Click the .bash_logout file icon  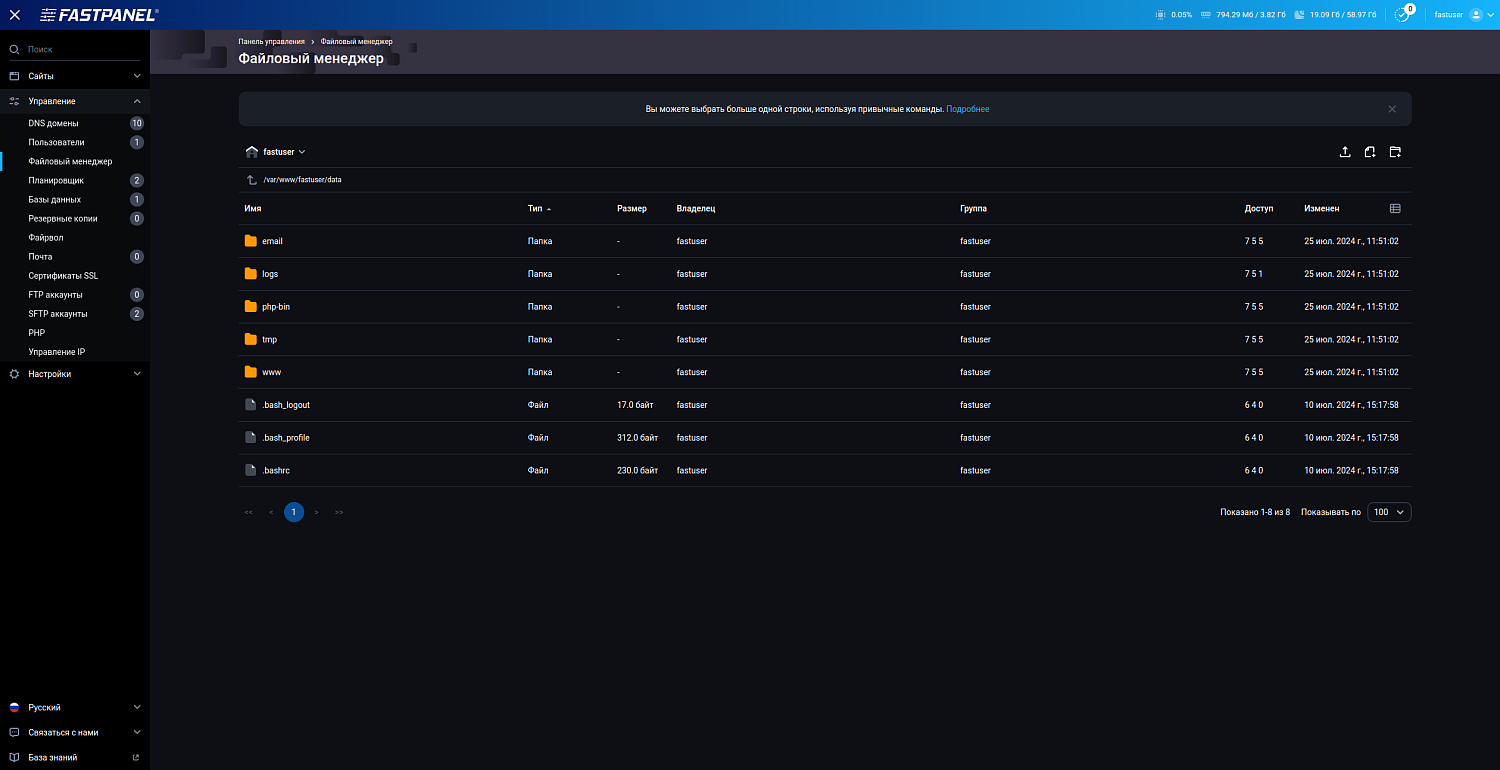tap(251, 405)
